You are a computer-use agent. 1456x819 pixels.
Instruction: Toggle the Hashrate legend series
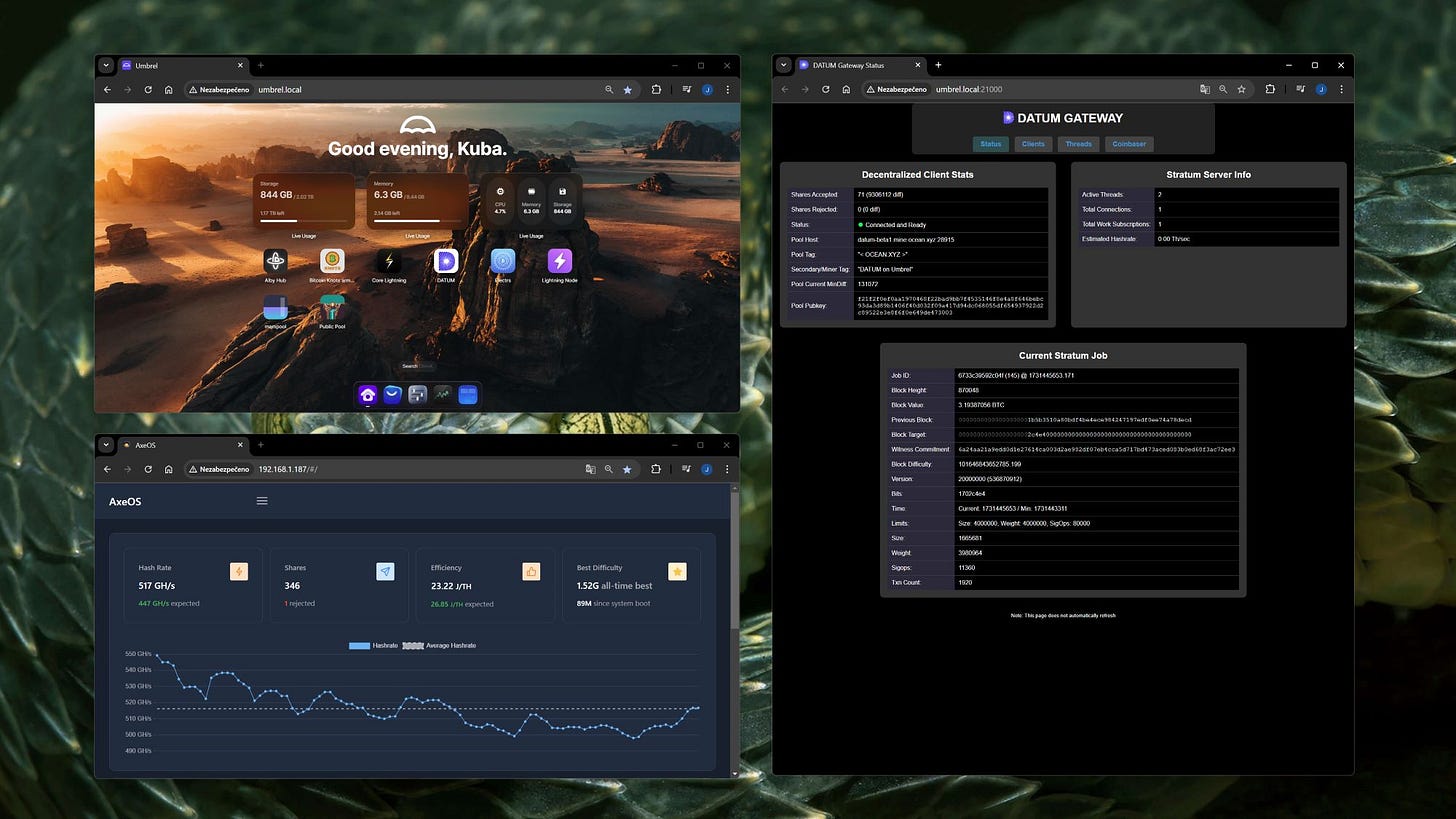[x=373, y=645]
